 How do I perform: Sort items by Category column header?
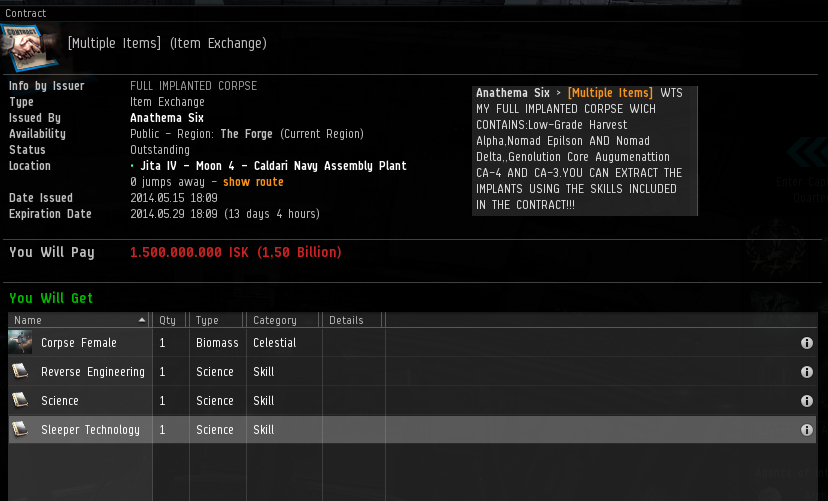point(284,320)
